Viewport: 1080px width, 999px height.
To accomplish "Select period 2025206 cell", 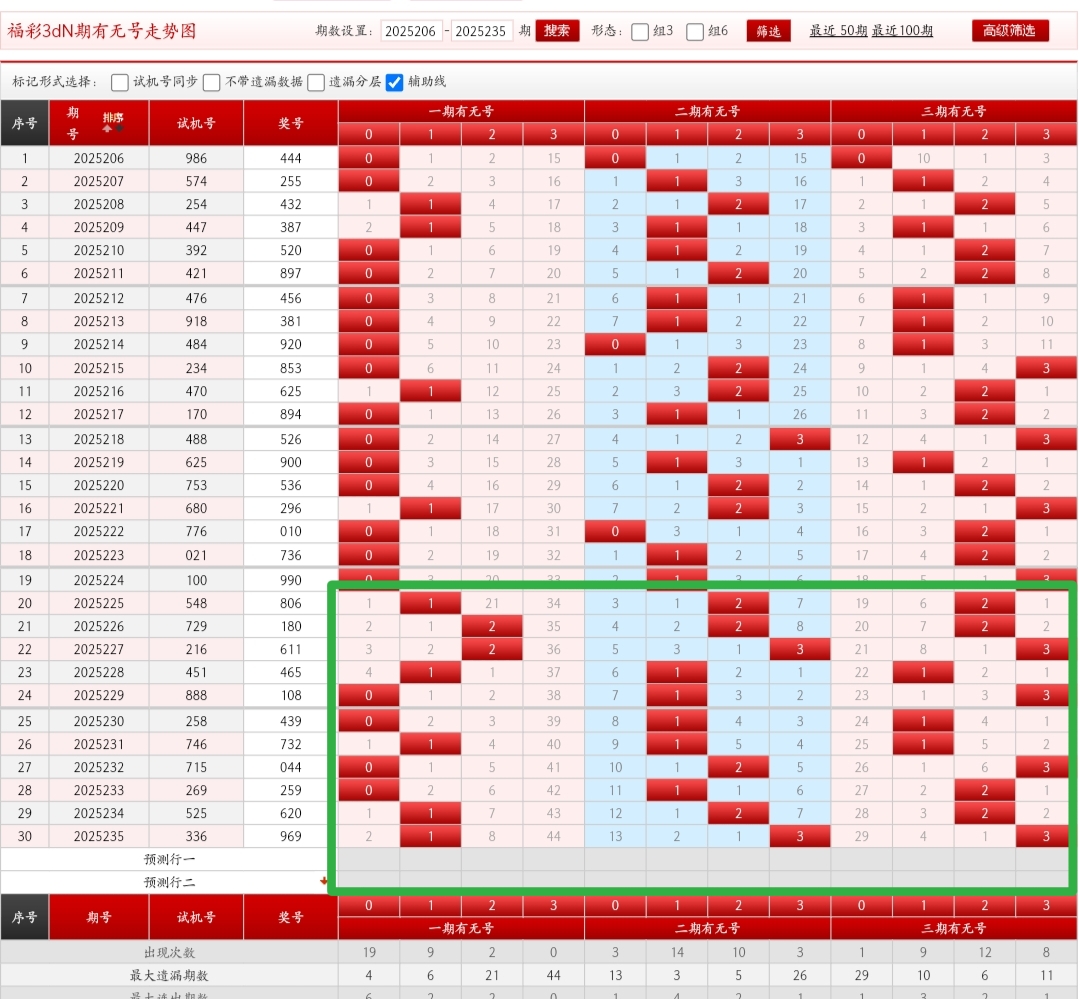I will [x=99, y=158].
